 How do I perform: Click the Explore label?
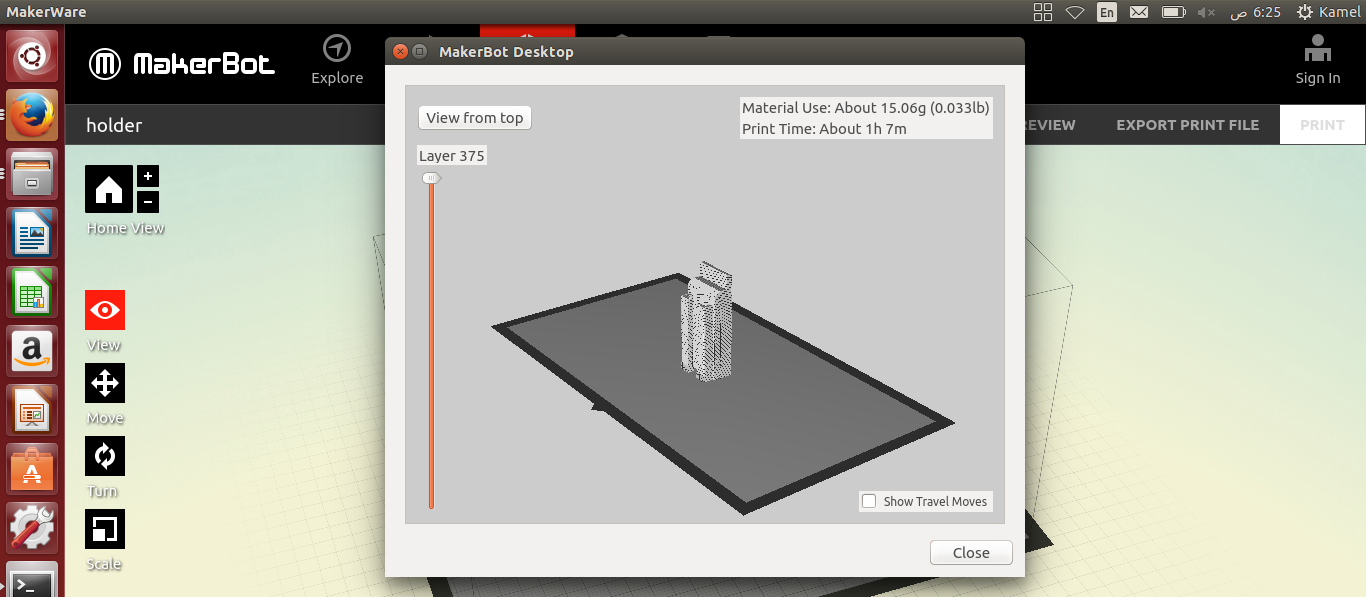[337, 78]
